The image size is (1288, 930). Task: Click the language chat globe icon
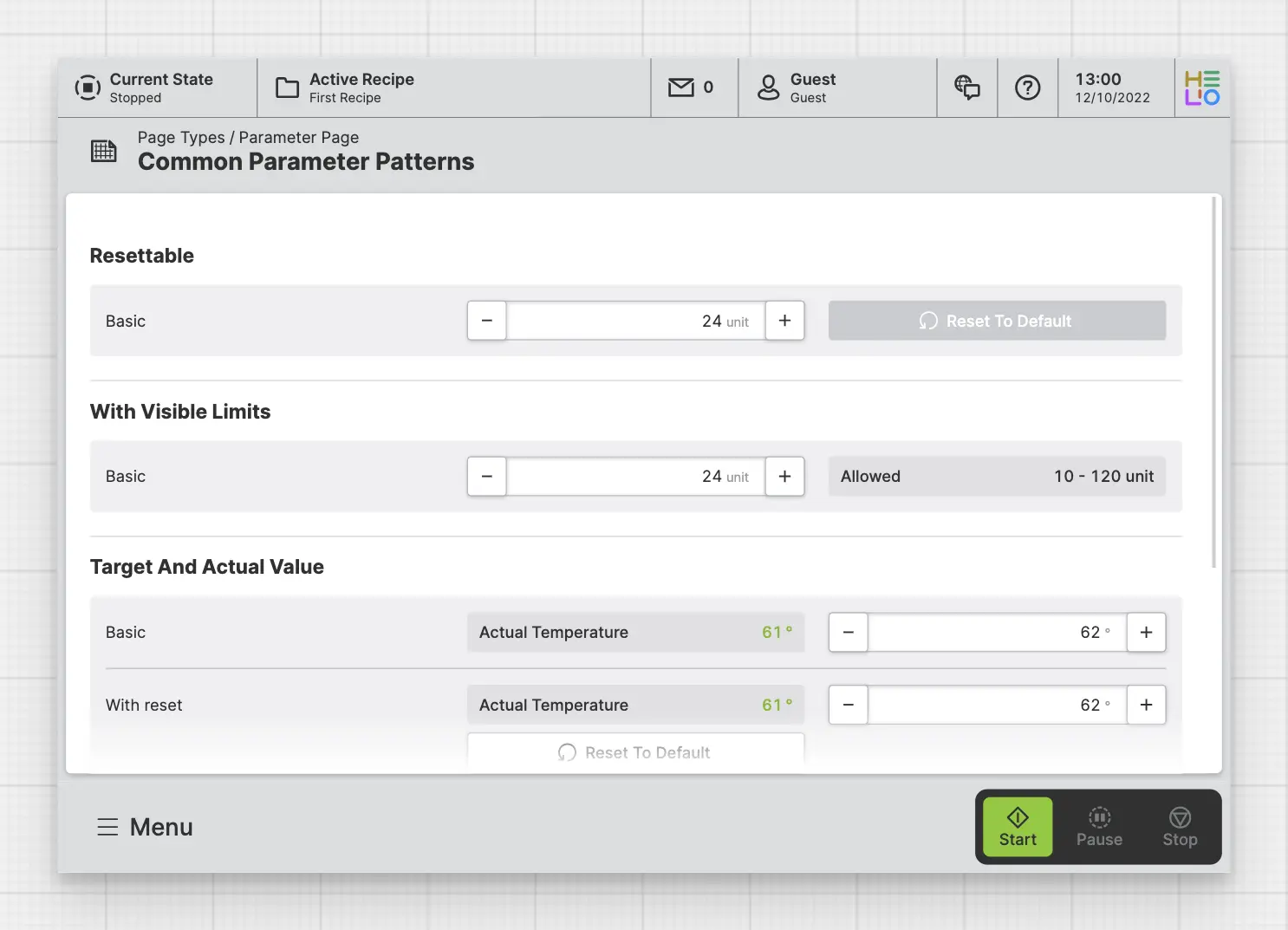pyautogui.click(x=966, y=88)
